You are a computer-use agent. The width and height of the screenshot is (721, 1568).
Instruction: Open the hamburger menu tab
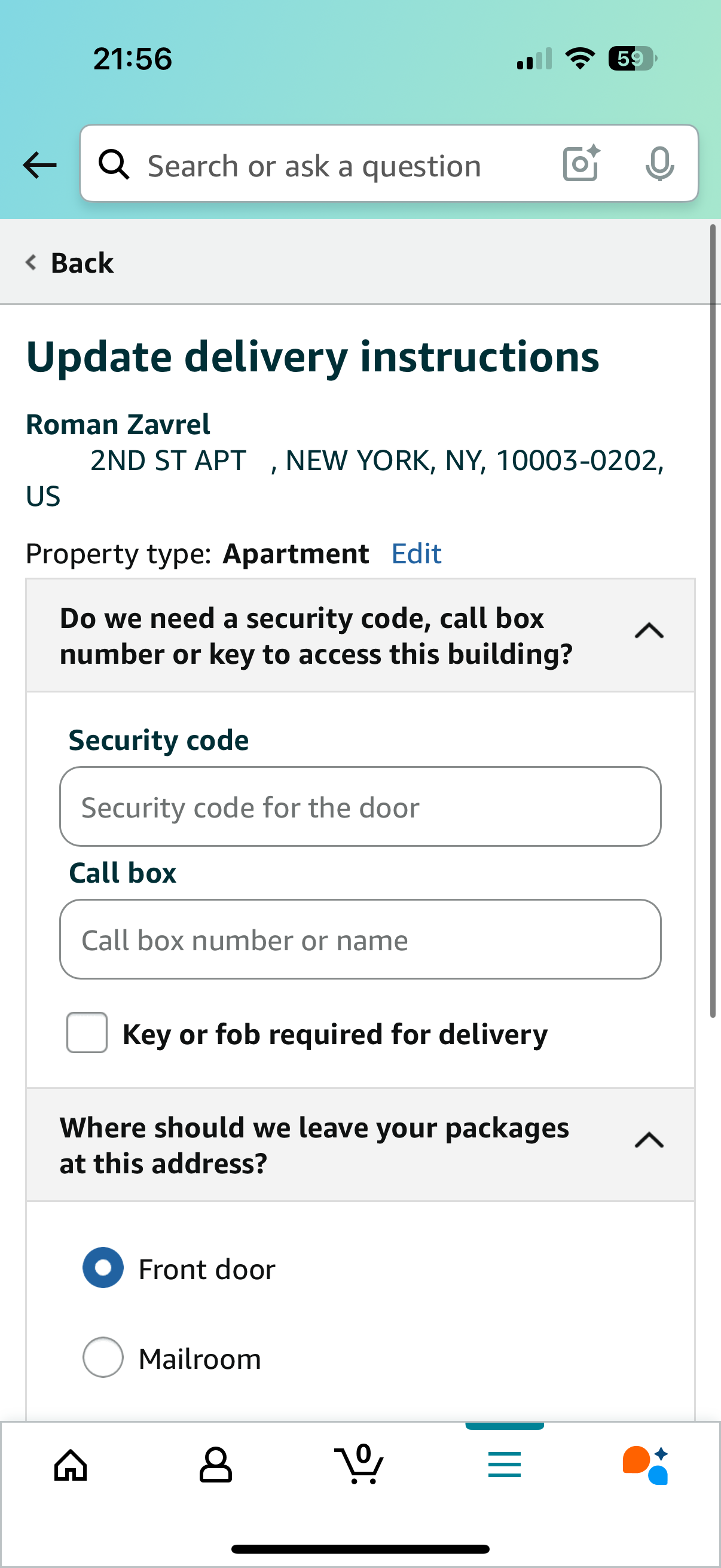coord(505,1464)
